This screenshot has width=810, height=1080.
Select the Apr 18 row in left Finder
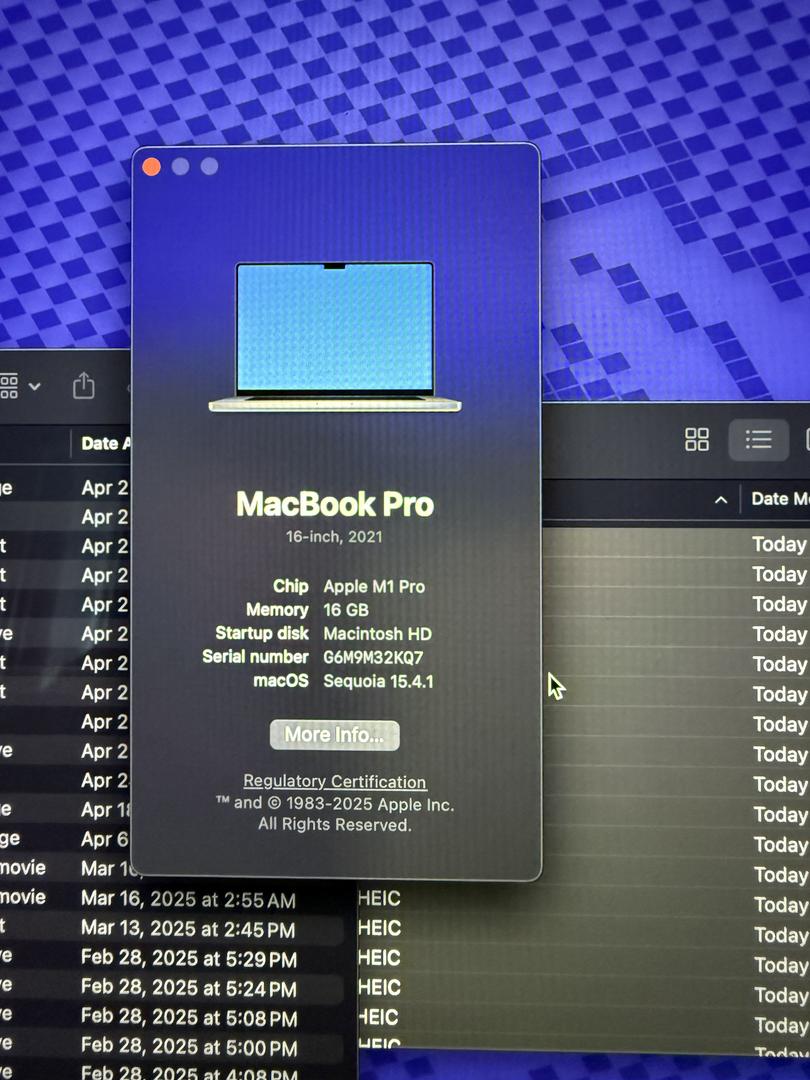point(65,809)
